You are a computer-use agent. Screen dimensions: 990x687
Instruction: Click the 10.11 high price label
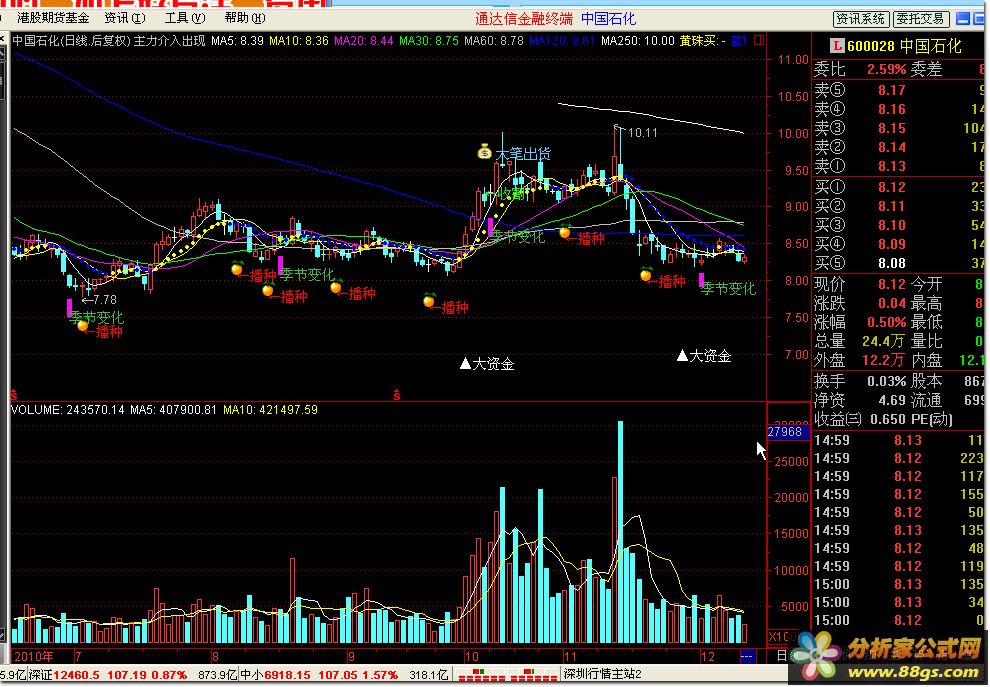643,133
